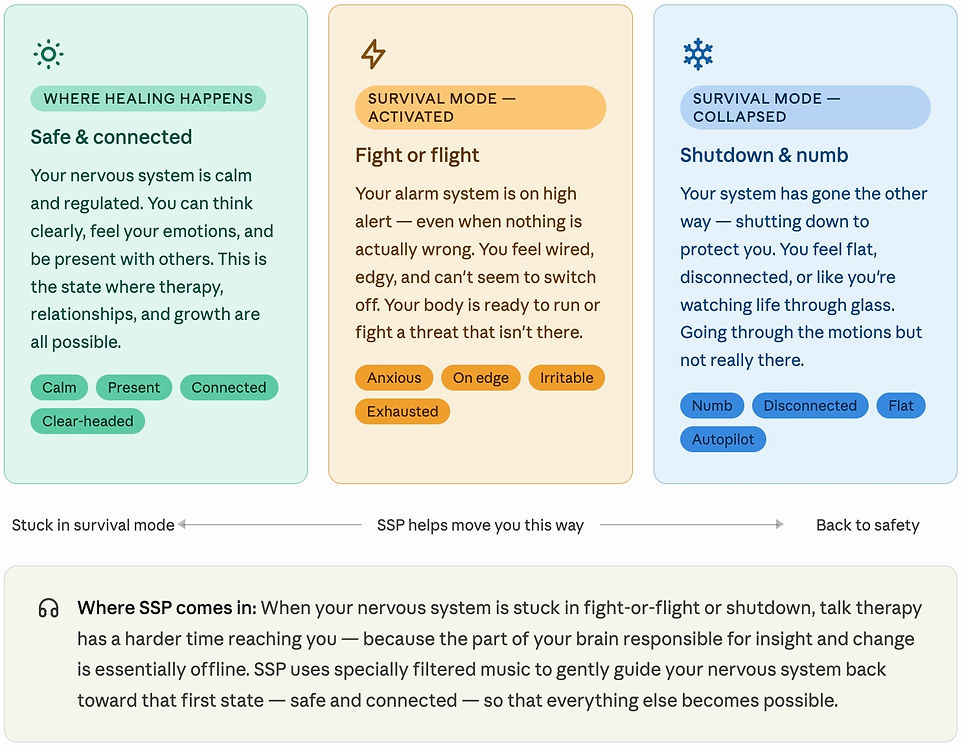Choose the Connected tag
This screenshot has height=745, width=962.
[x=229, y=387]
